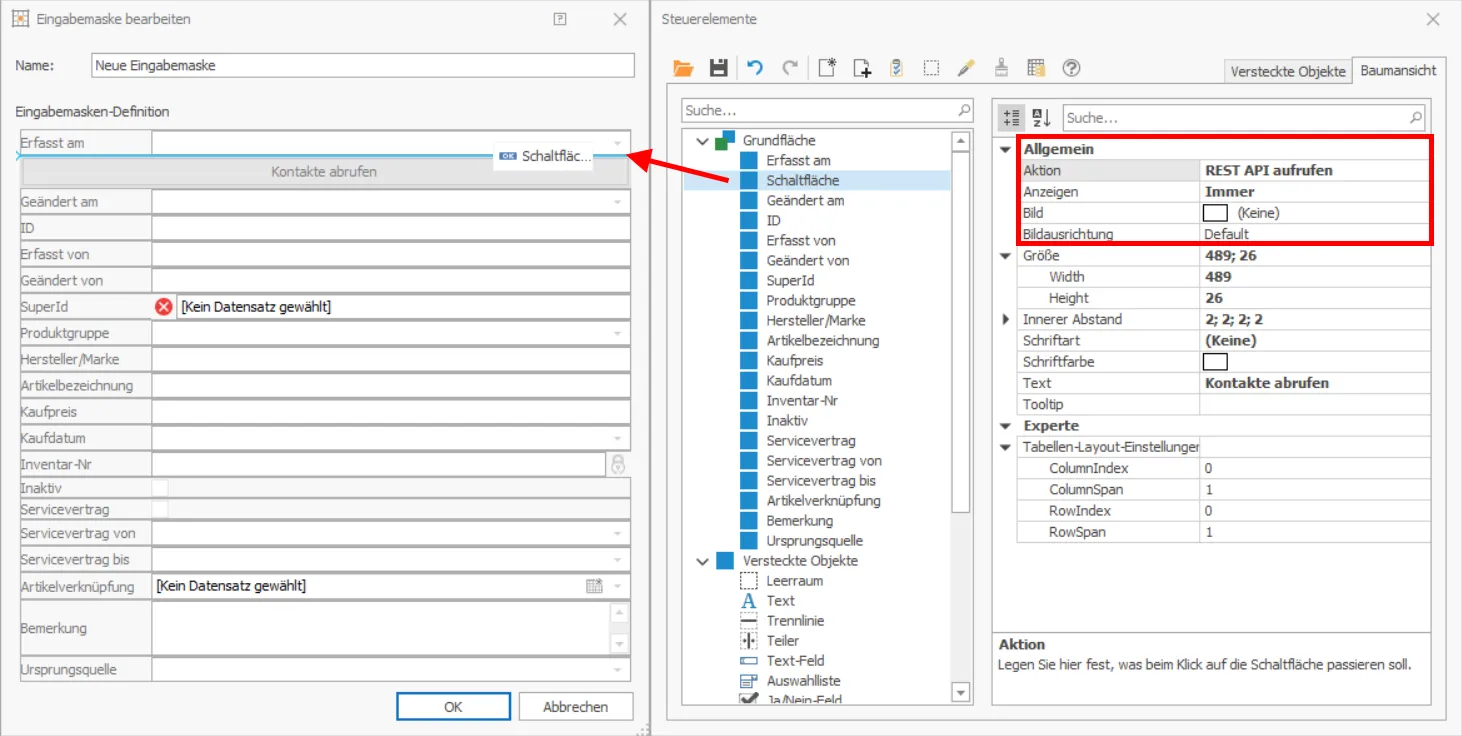Collapse the Grundfläche tree node
This screenshot has width=1462, height=736.
coord(702,141)
